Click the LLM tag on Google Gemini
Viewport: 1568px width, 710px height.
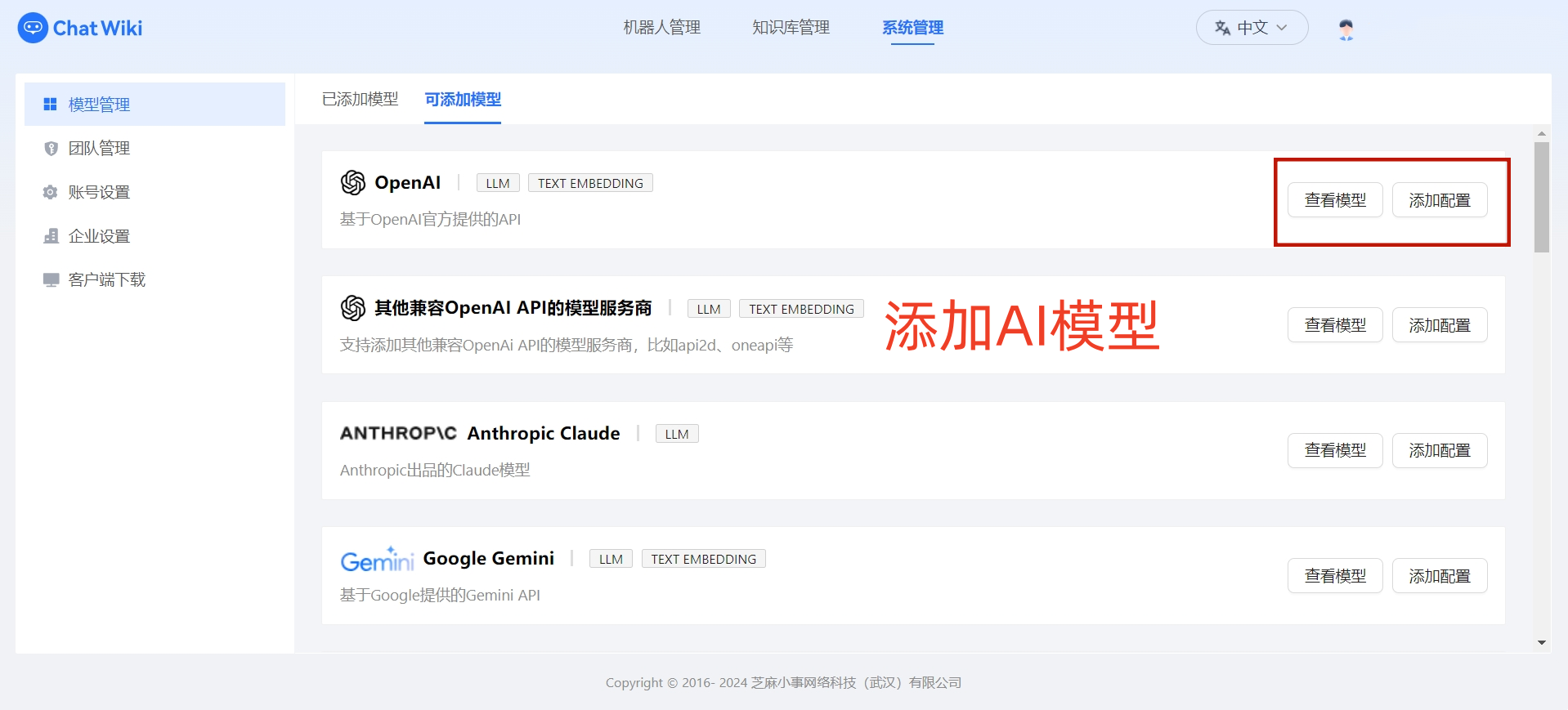point(611,559)
